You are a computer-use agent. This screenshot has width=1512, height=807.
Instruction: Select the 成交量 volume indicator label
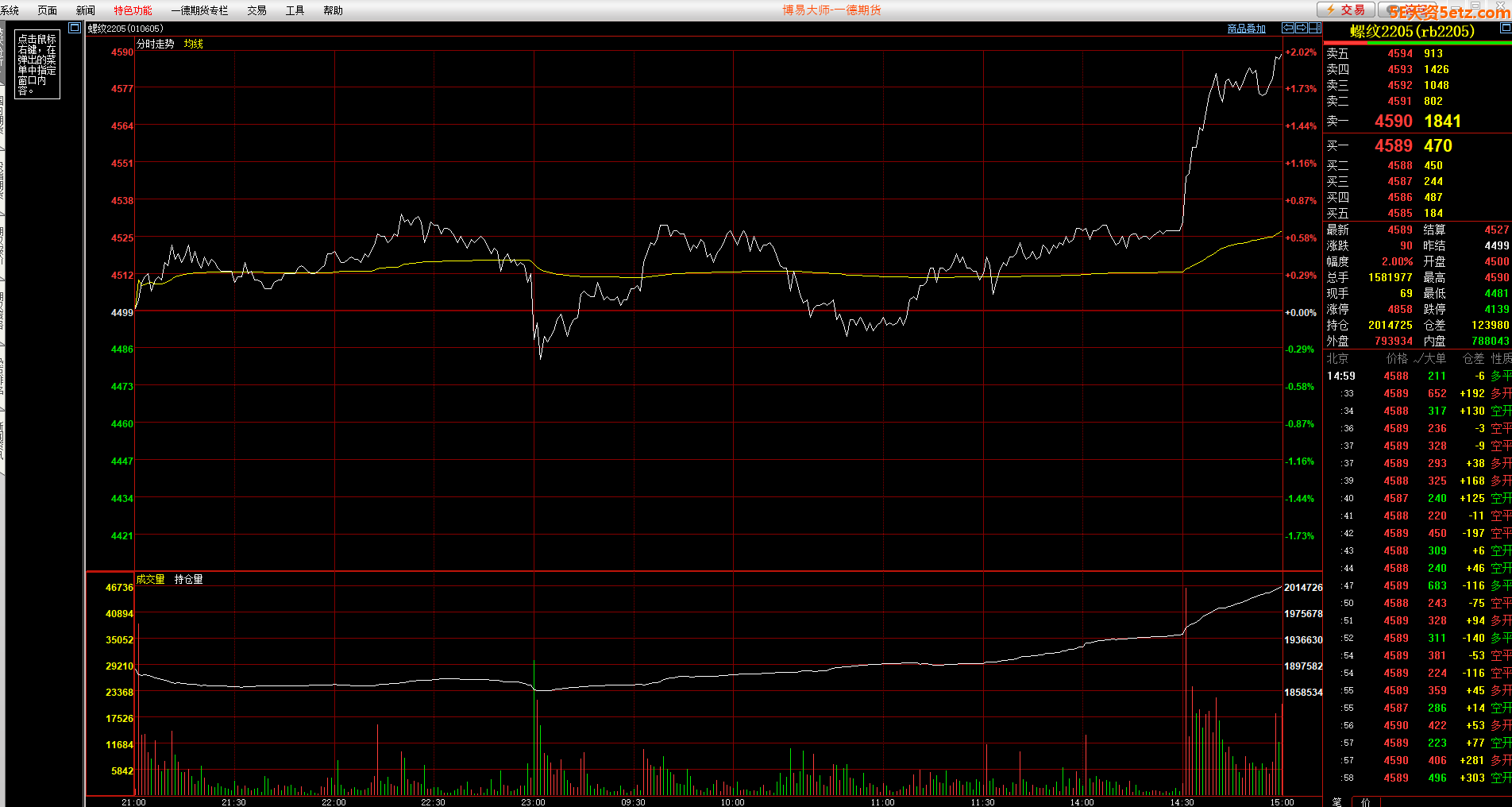[150, 579]
